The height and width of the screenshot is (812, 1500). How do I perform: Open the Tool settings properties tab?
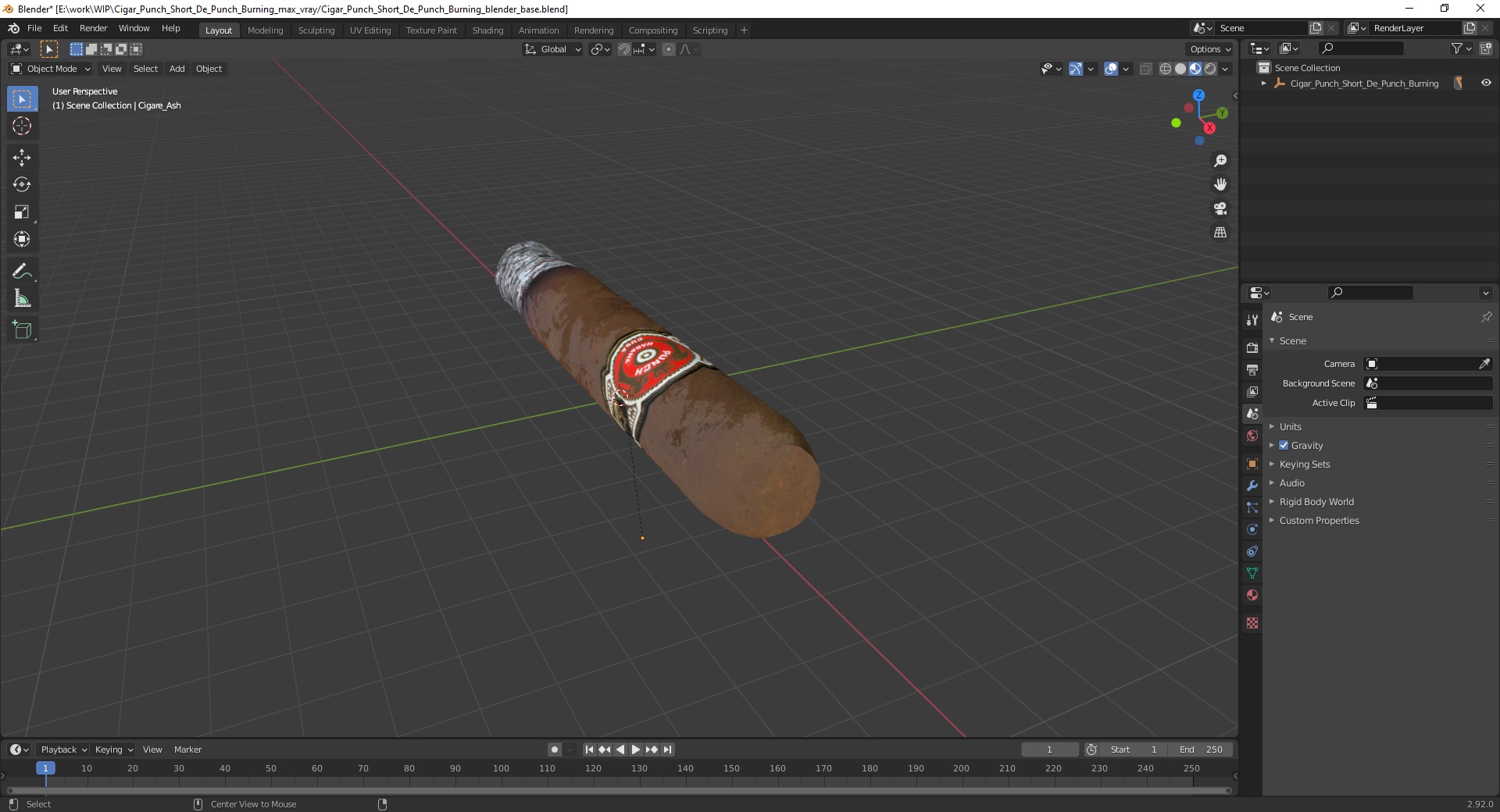pyautogui.click(x=1252, y=319)
